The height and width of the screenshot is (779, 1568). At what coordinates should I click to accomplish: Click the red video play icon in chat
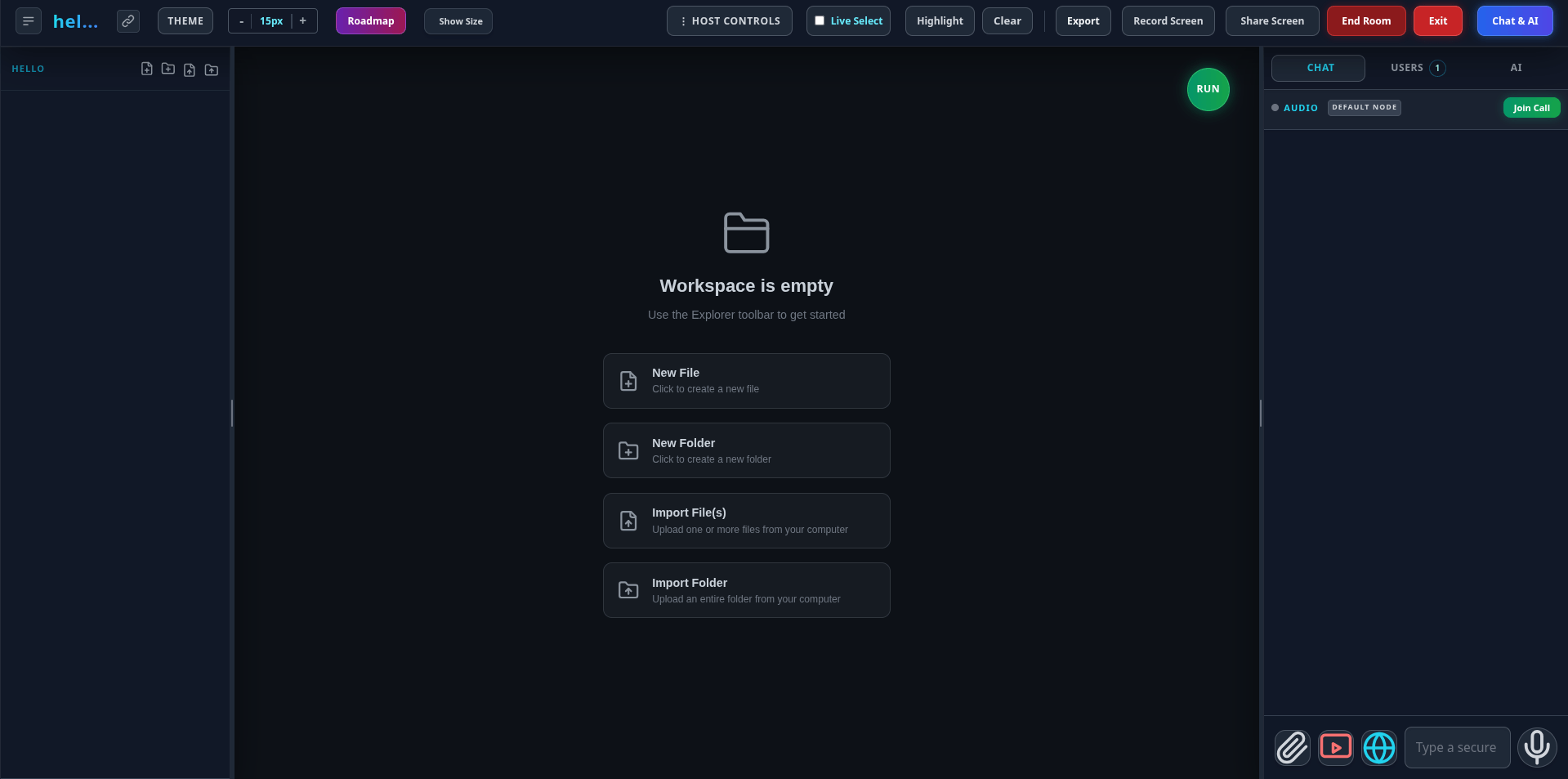click(1336, 748)
